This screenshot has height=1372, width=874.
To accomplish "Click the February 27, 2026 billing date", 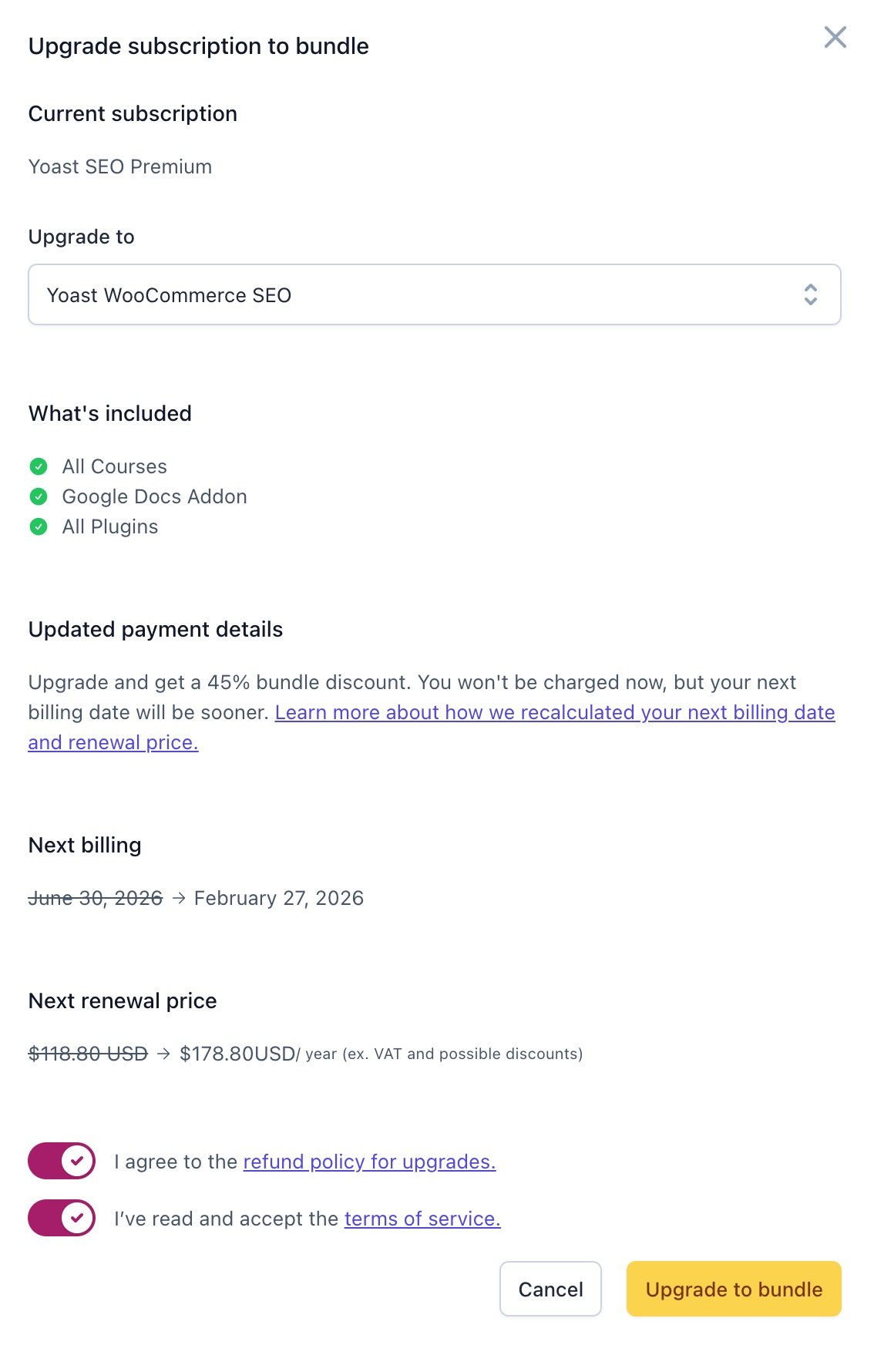I will (x=279, y=898).
